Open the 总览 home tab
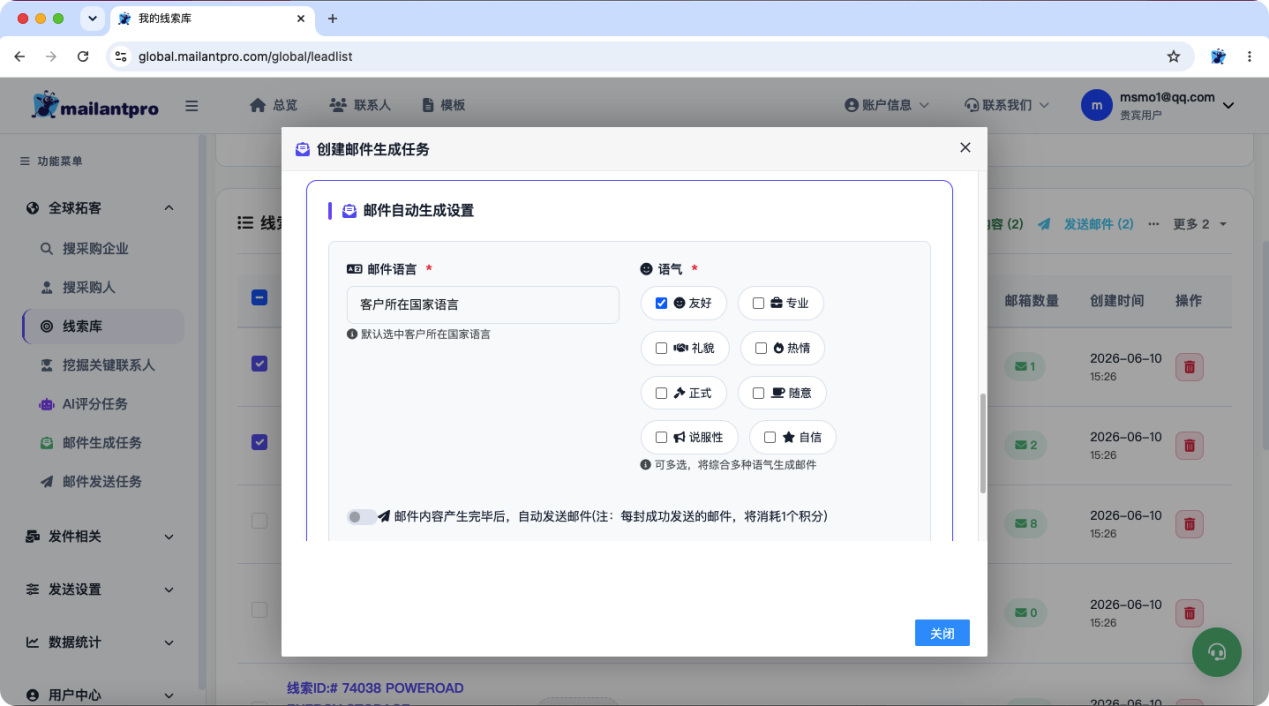 click(273, 105)
